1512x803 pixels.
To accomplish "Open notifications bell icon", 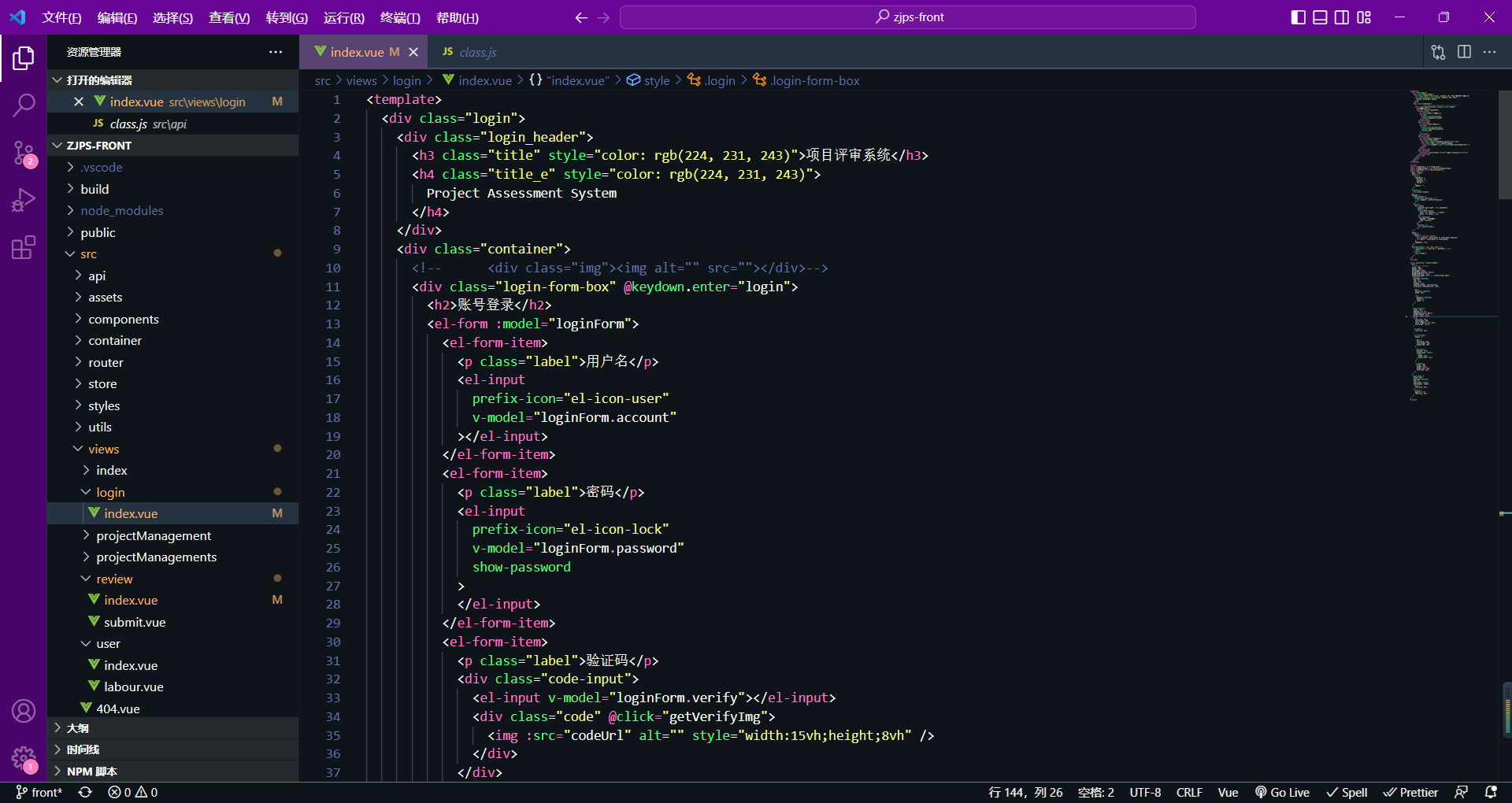I will click(1491, 793).
